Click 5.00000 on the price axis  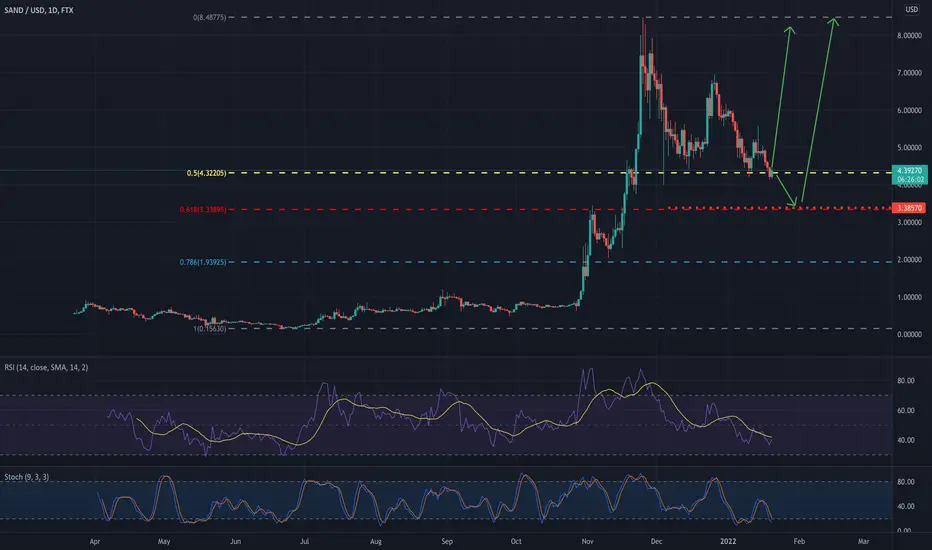tap(909, 147)
